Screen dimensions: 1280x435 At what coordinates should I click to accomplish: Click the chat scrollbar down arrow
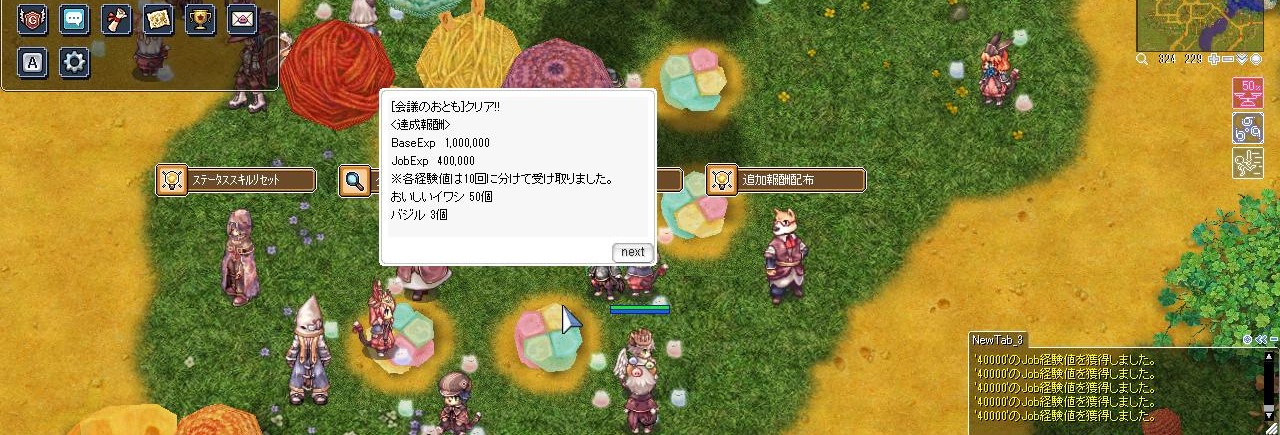[x=1268, y=414]
